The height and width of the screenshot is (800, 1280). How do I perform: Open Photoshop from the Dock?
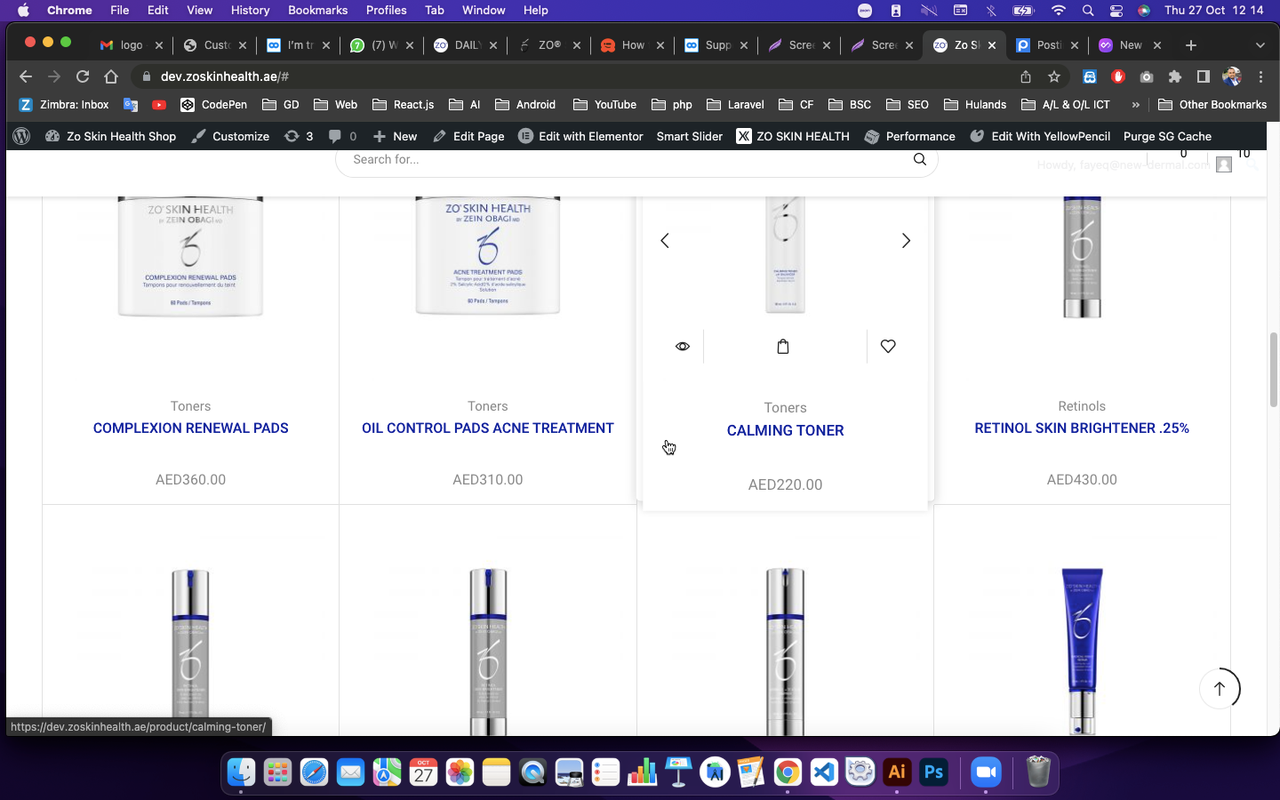pos(934,772)
